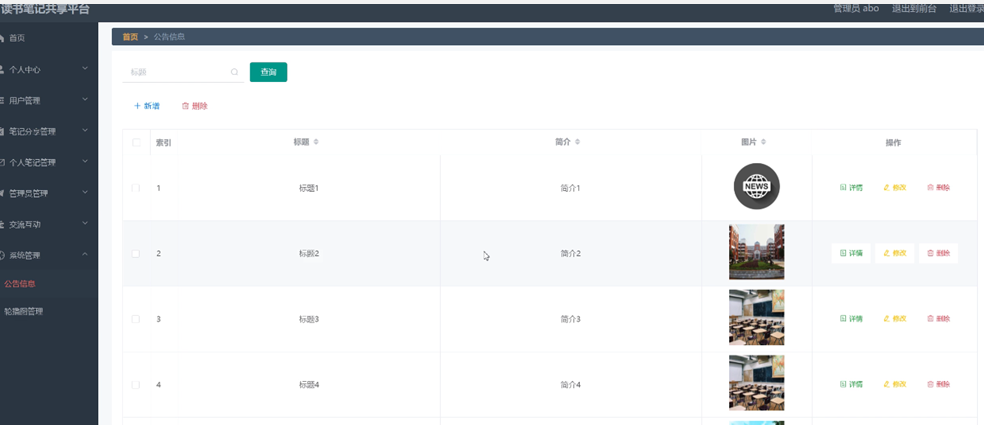
Task: Click 修改 for row 标题4
Action: 895,384
